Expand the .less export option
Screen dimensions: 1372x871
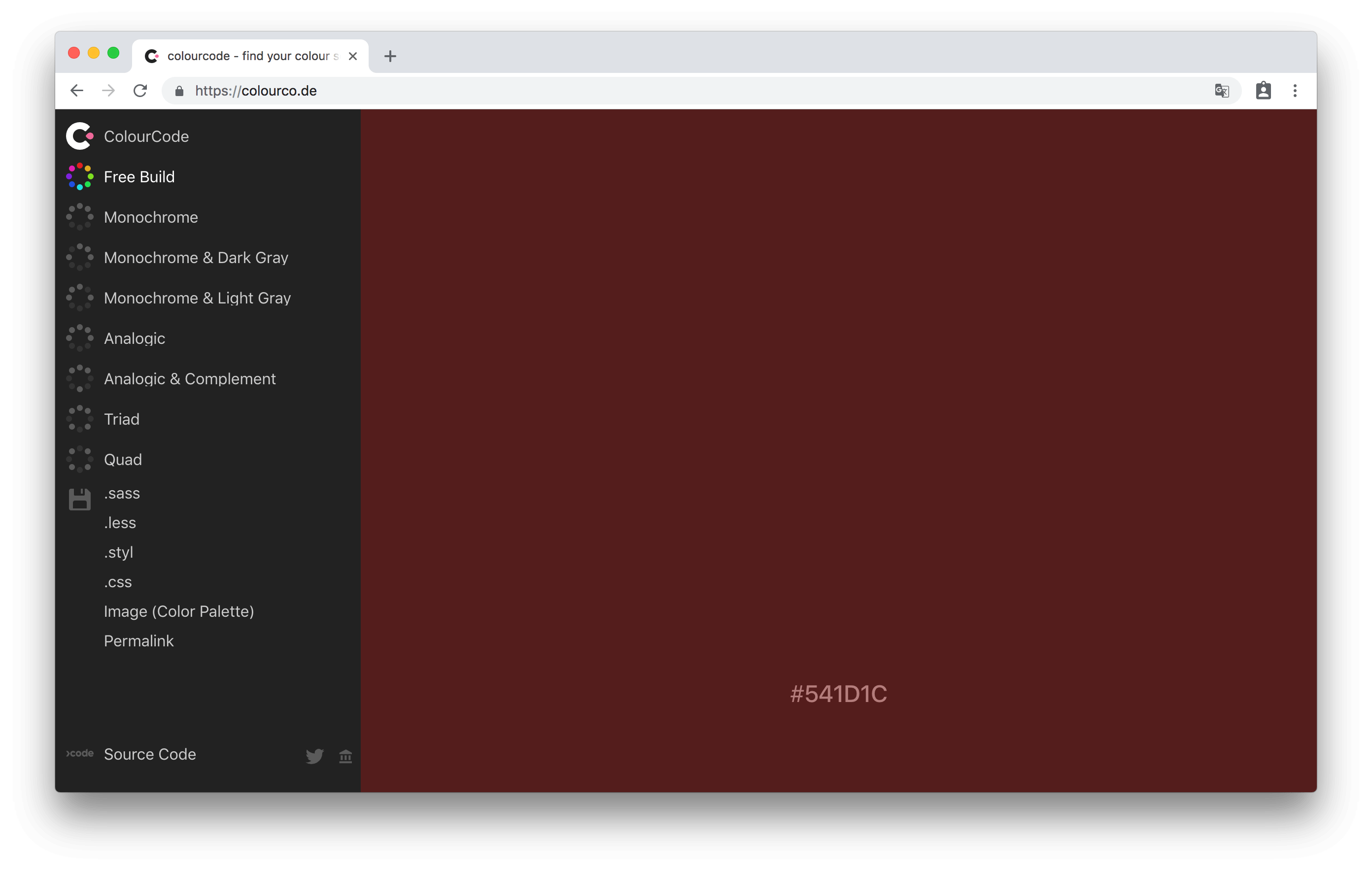click(119, 522)
